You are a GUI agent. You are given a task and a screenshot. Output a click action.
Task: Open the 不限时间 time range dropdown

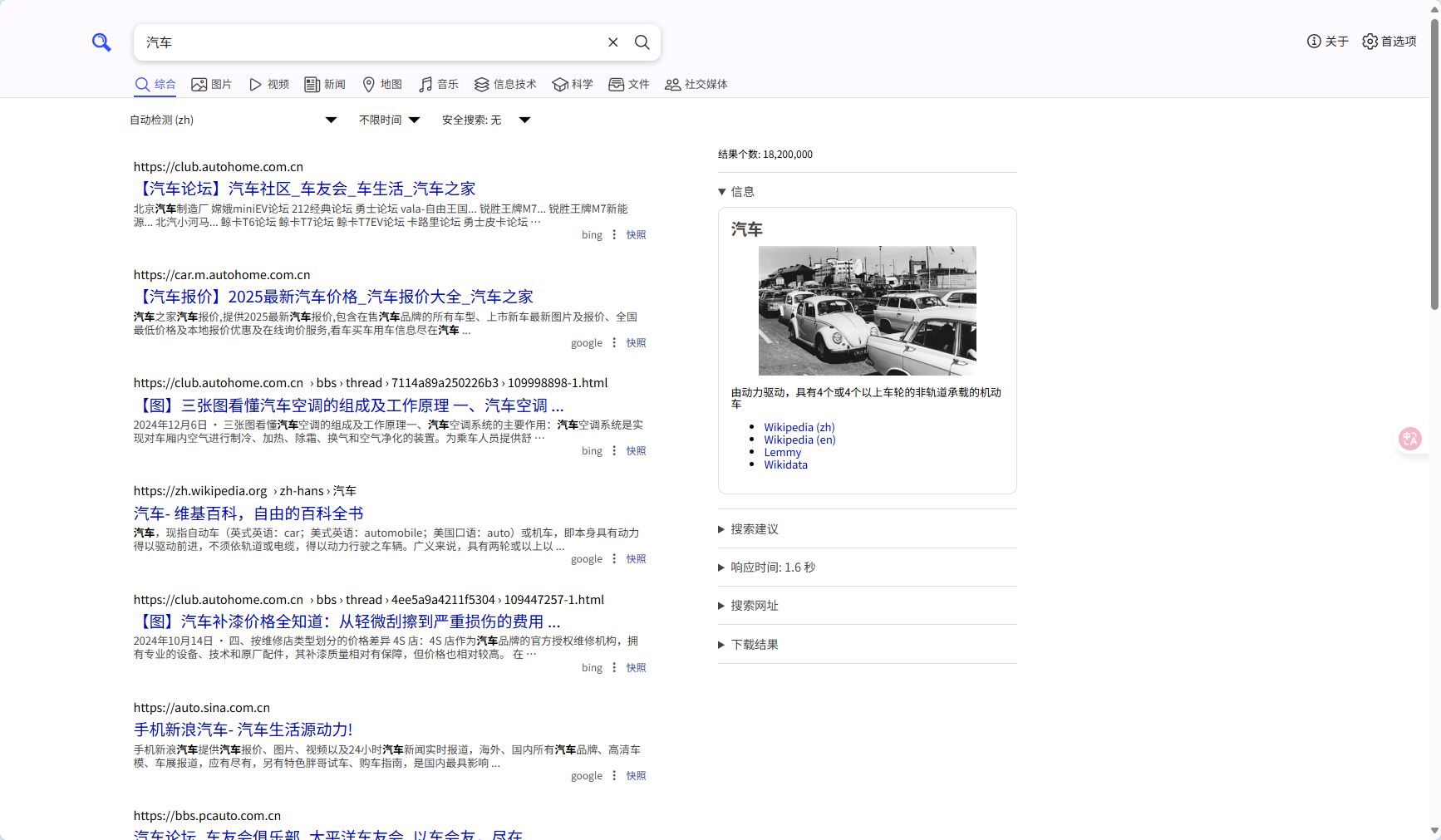pos(389,120)
